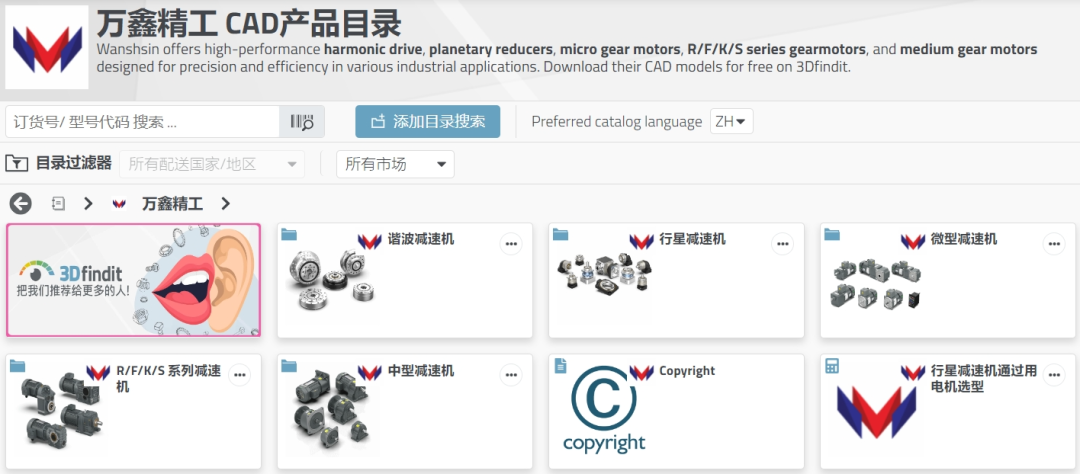The image size is (1080, 474).
Task: Open more options for 行星减速机通过用电机选型 card
Action: click(x=1053, y=375)
